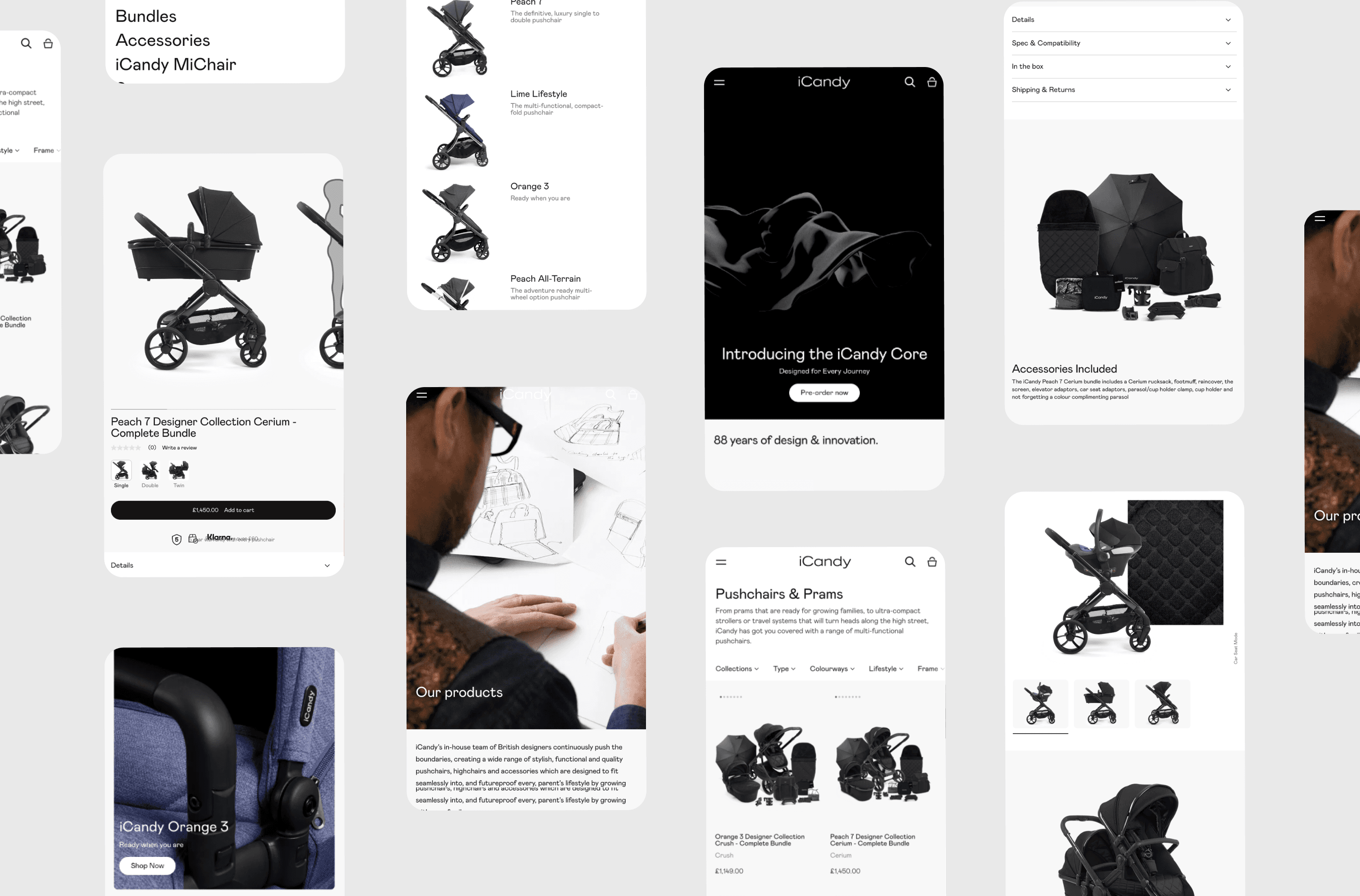Click the Pre-order now button for iCandy Core

[824, 392]
